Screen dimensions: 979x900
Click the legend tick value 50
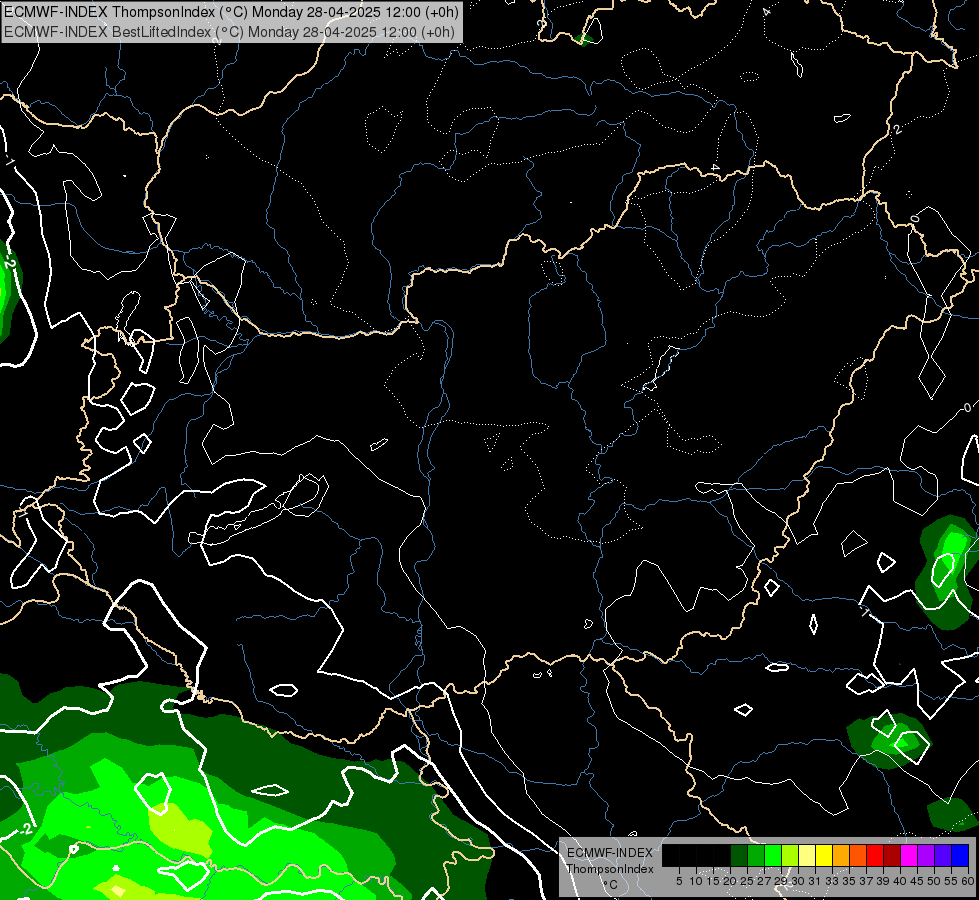point(935,881)
